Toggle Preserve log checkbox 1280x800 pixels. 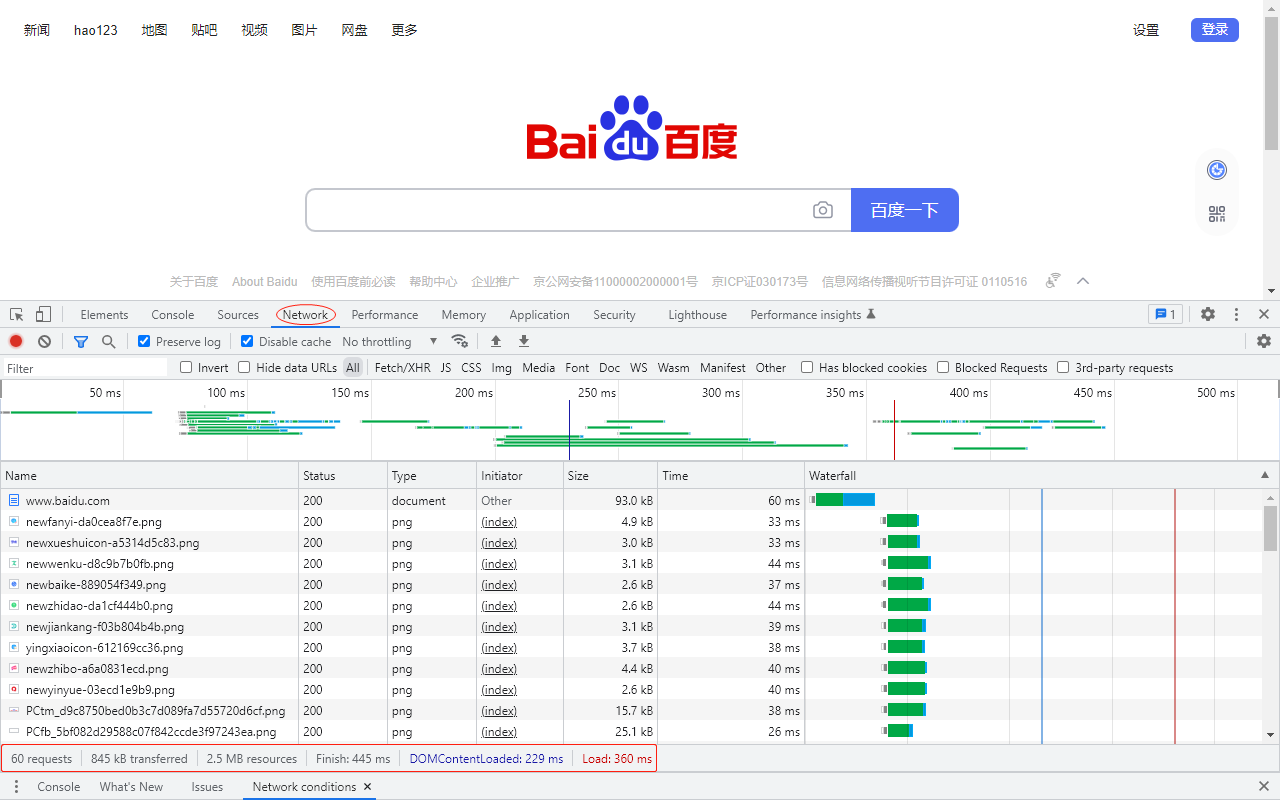pos(144,341)
